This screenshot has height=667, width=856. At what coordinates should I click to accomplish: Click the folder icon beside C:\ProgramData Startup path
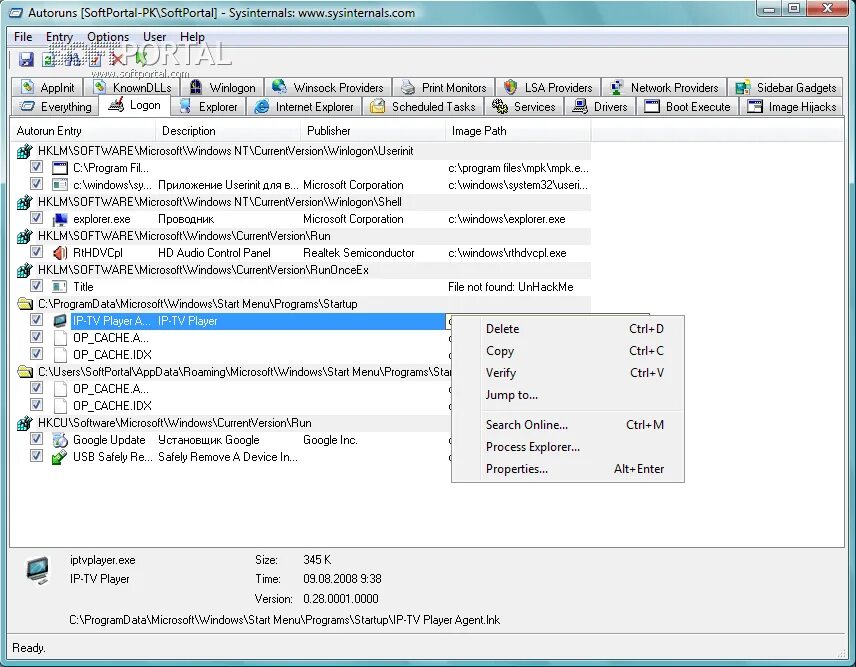pos(25,304)
